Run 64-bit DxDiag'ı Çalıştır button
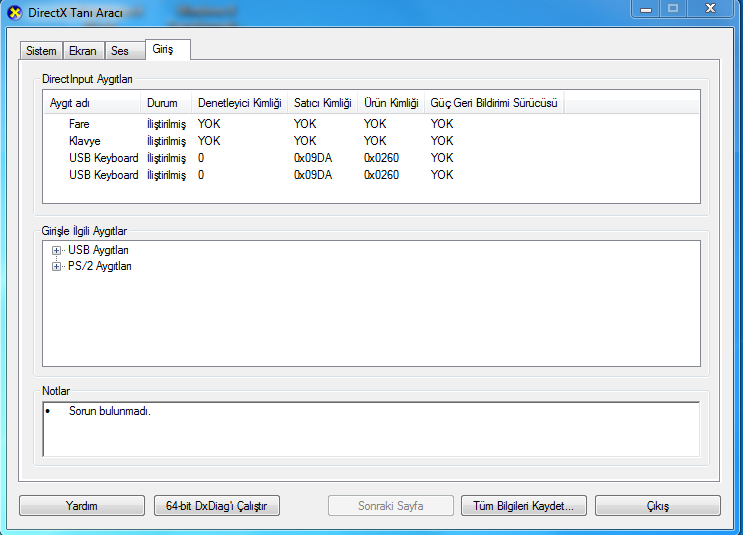 [x=217, y=506]
